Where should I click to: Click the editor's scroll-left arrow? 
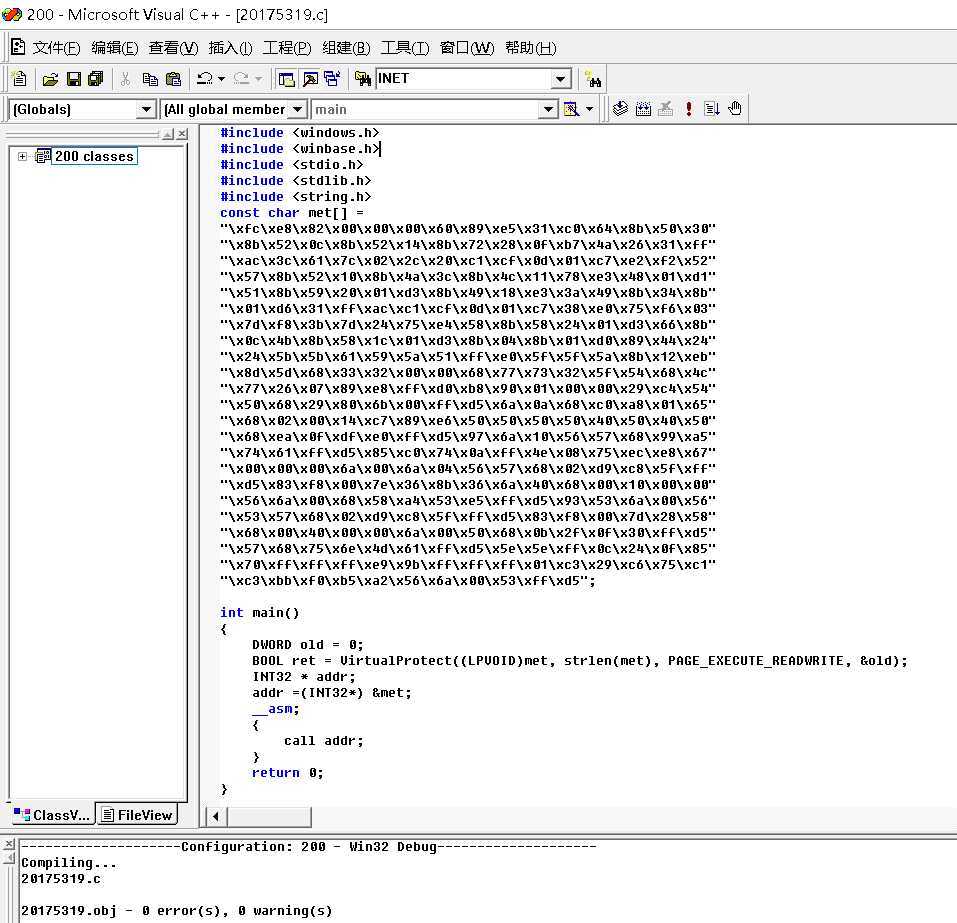(x=216, y=816)
